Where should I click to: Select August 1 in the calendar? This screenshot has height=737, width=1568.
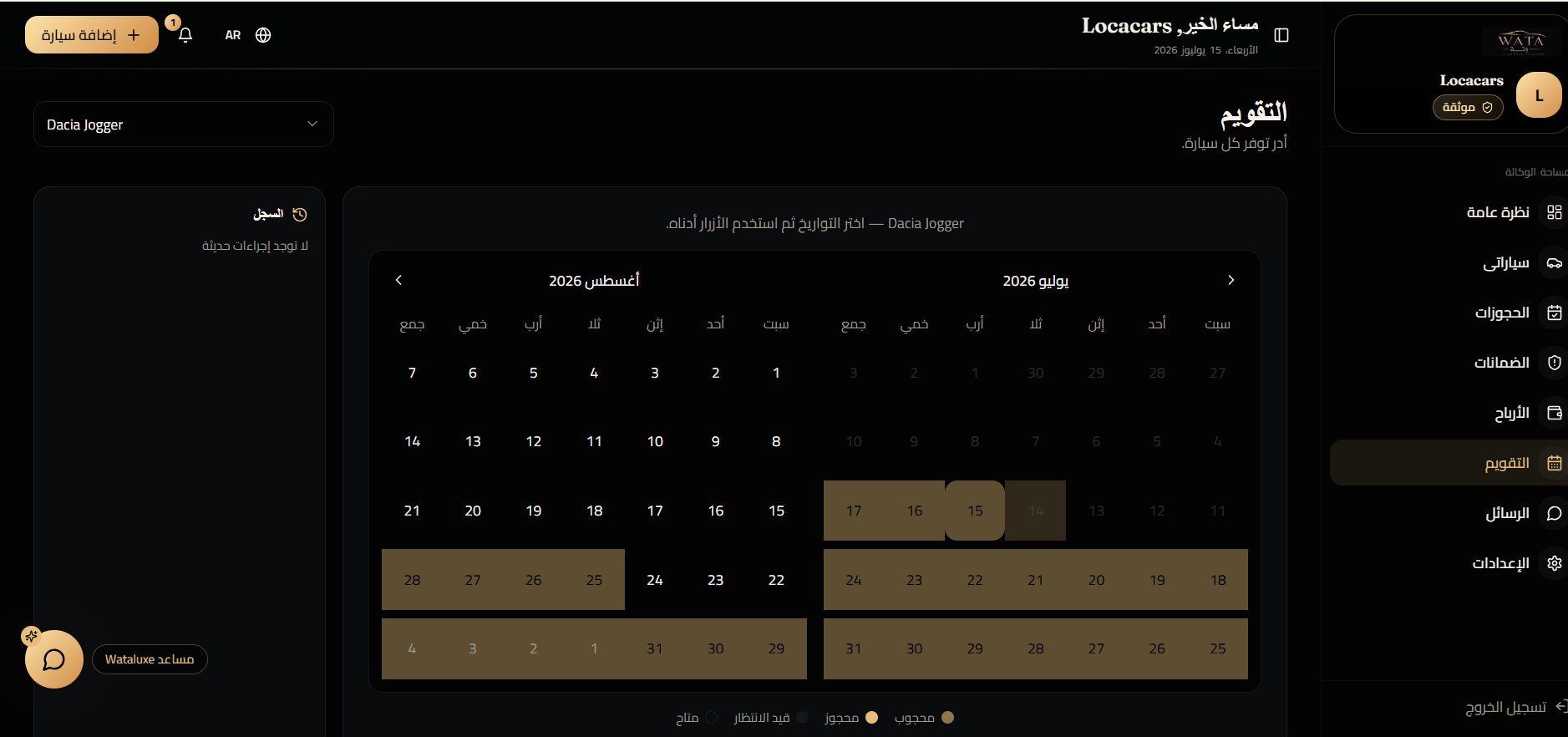pos(776,373)
